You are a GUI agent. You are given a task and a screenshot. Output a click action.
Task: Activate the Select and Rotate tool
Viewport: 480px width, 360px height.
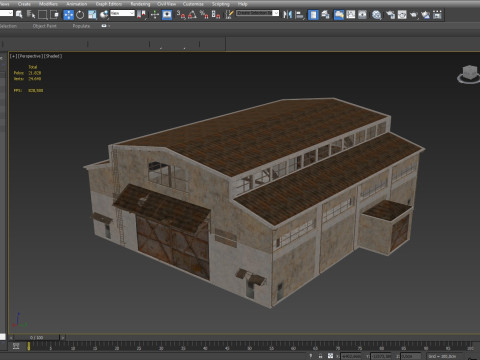tap(80, 15)
